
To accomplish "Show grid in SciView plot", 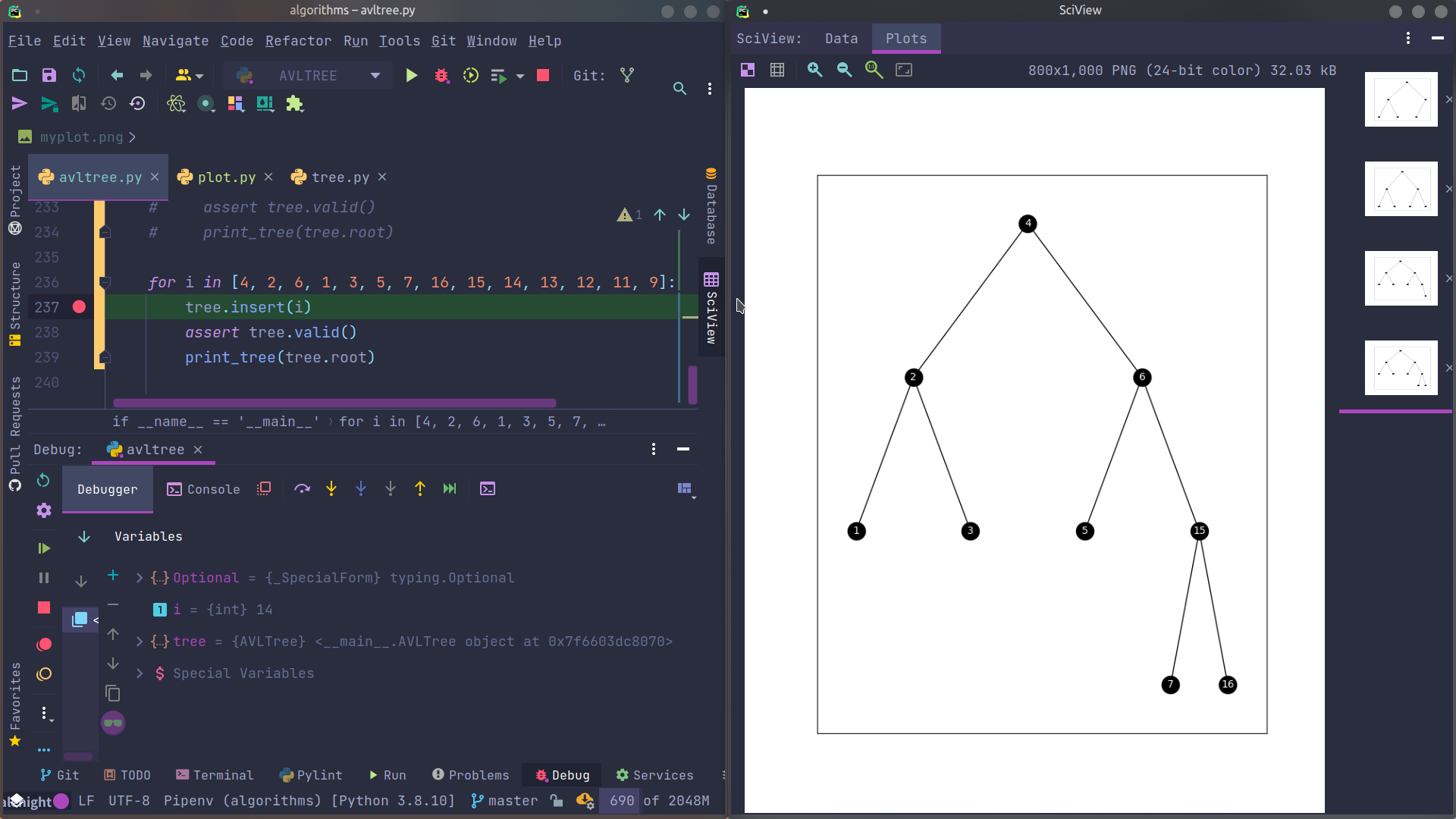I will (777, 70).
